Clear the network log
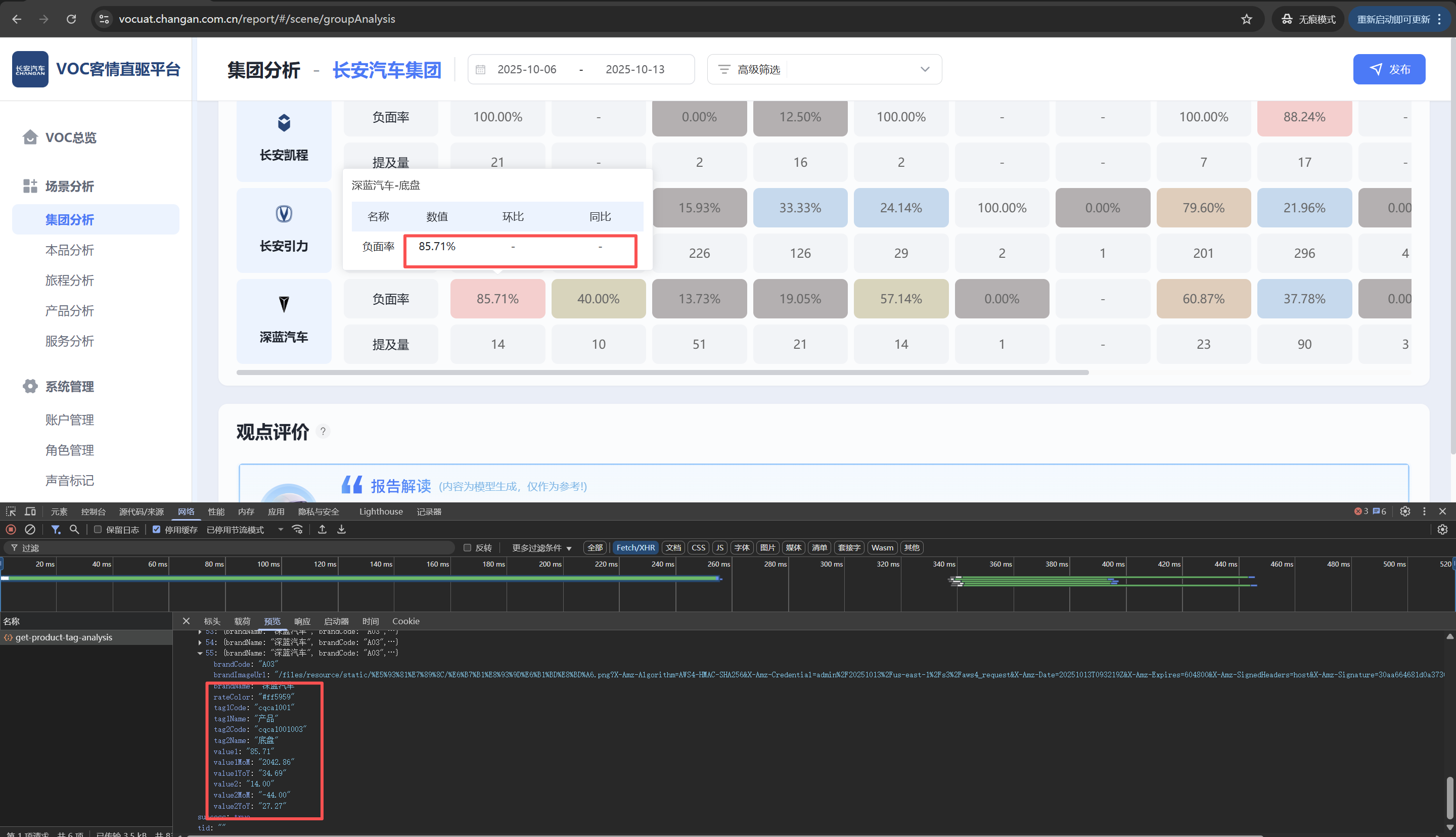The width and height of the screenshot is (1456, 837). coord(30,530)
